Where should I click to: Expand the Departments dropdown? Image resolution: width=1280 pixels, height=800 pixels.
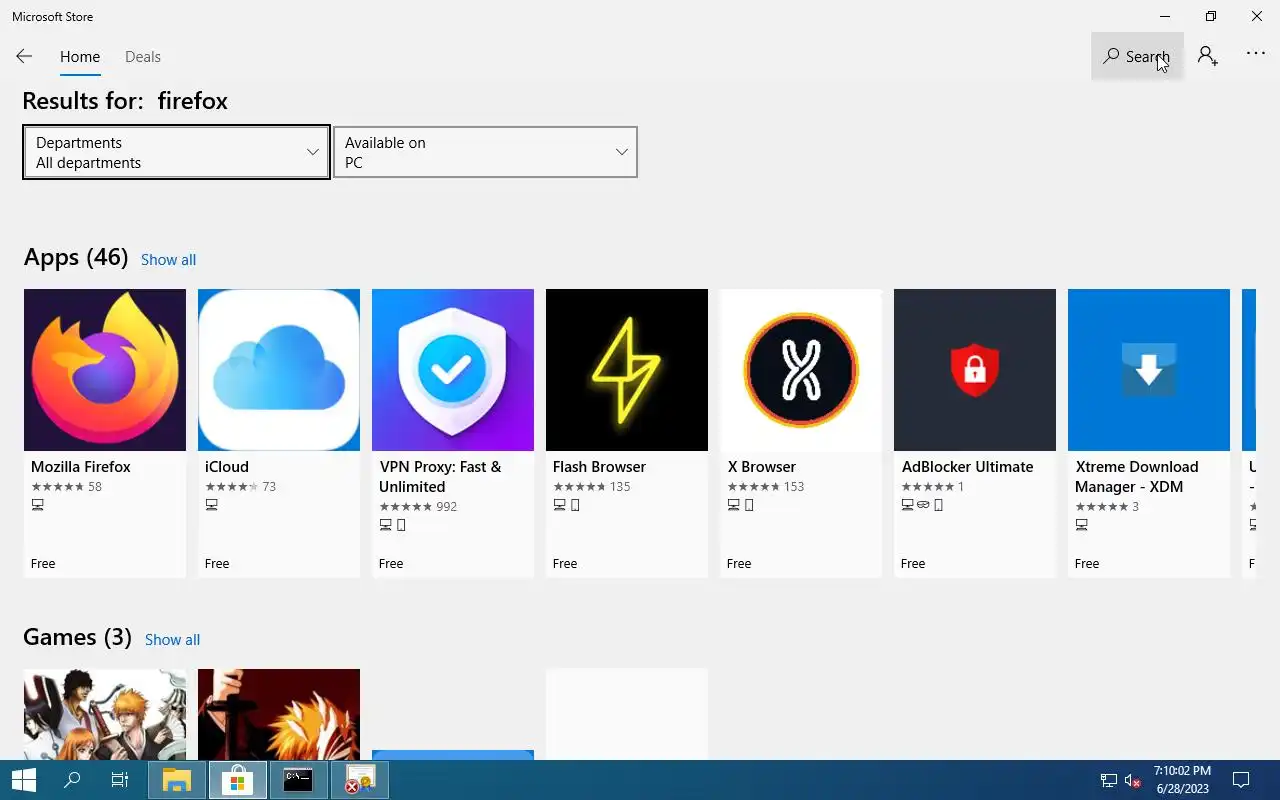176,152
